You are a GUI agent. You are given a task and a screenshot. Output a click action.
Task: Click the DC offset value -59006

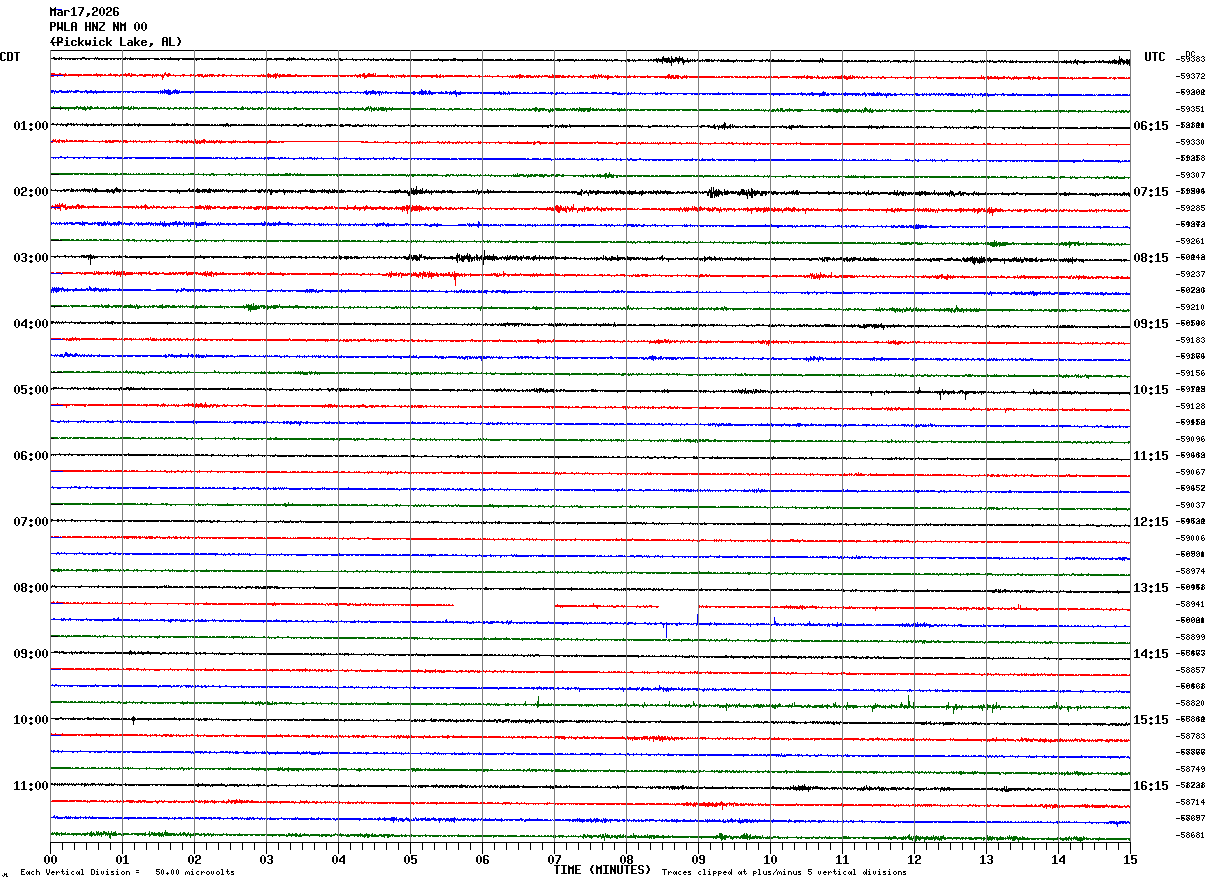[x=1190, y=538]
